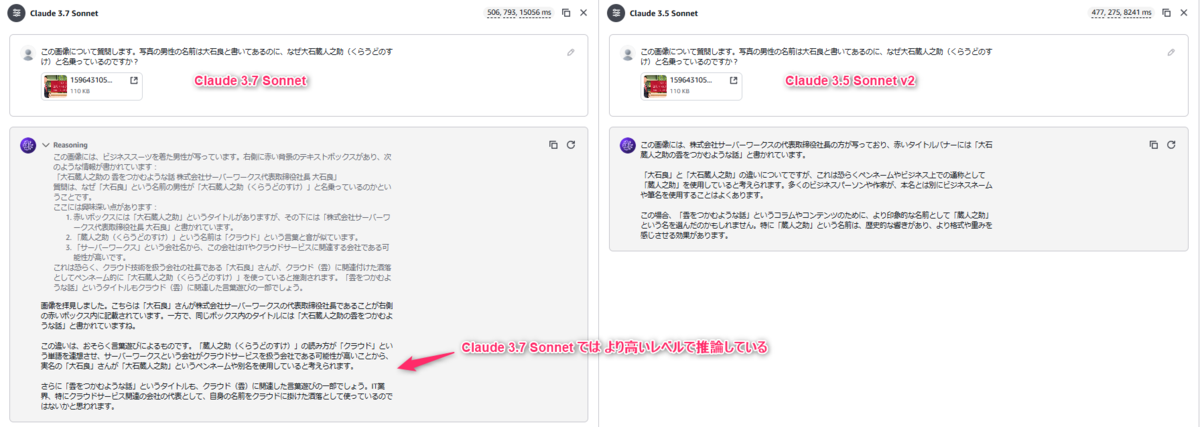The width and height of the screenshot is (1200, 427).
Task: Edit the prompt in Claude 3.5 Sonnet panel
Action: (x=1169, y=51)
